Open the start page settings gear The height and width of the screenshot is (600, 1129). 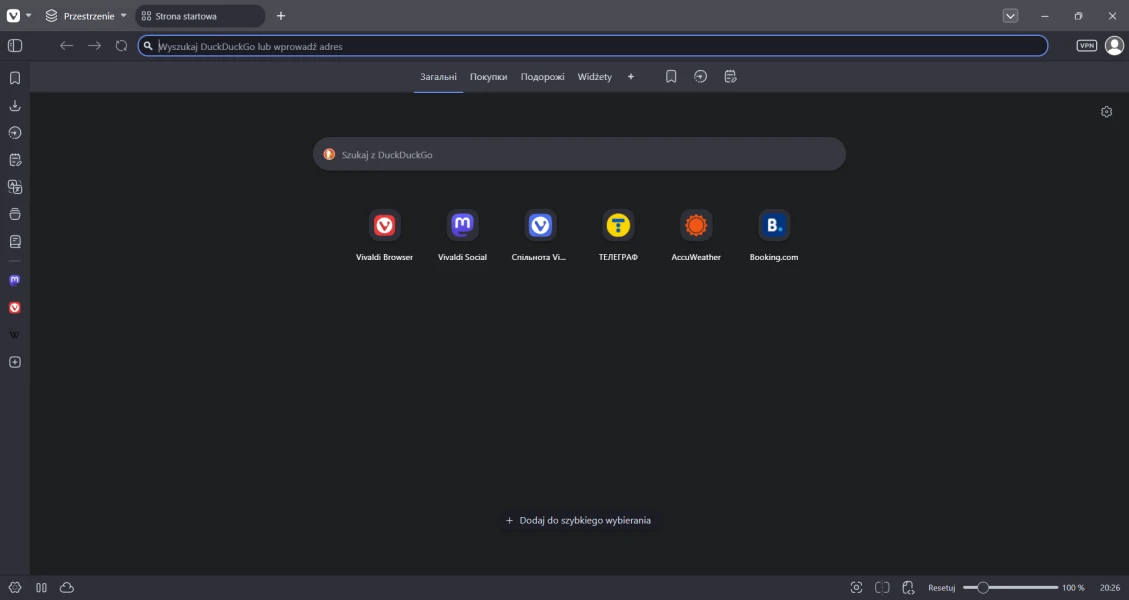[x=1106, y=112]
